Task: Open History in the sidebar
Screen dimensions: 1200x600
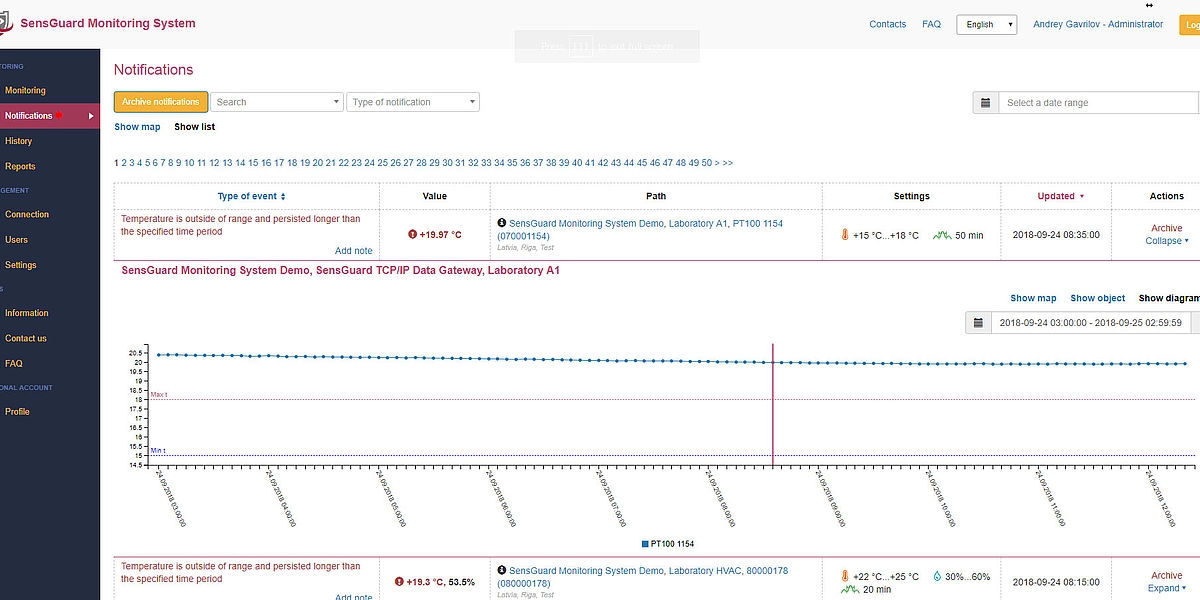Action: [18, 141]
